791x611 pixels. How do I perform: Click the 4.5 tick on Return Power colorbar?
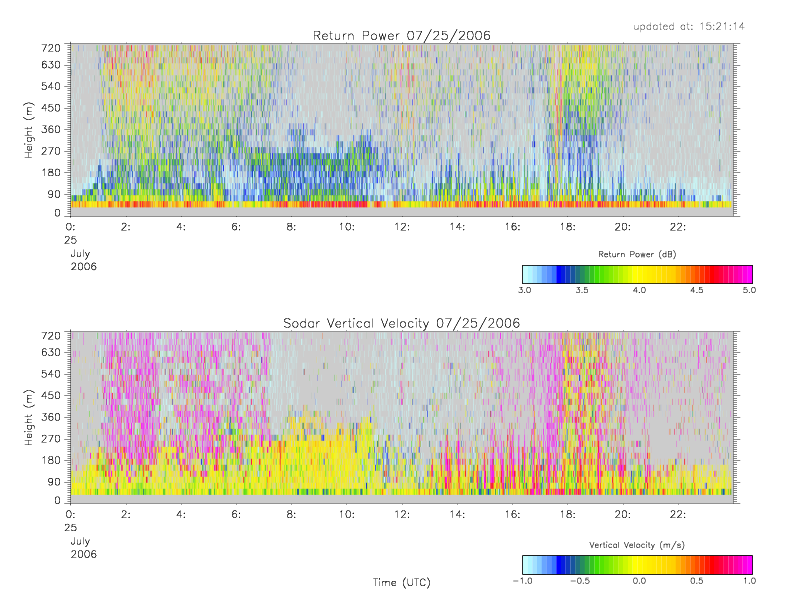(697, 290)
